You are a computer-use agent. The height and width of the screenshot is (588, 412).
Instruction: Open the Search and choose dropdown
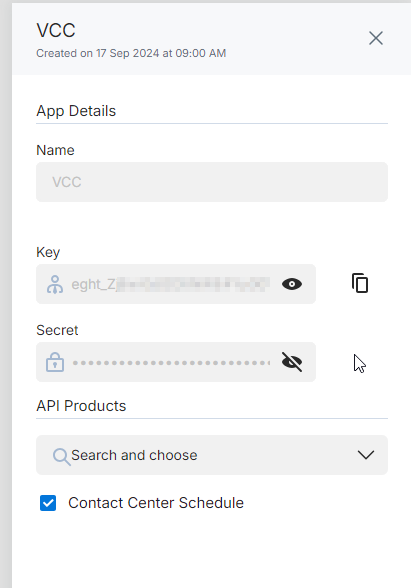(212, 455)
